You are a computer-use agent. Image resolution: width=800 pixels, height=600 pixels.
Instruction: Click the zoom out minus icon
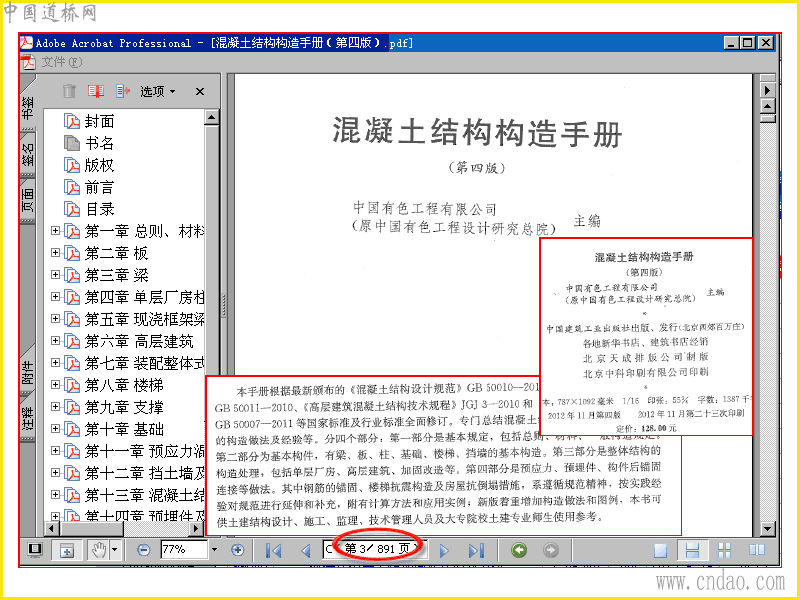point(144,550)
